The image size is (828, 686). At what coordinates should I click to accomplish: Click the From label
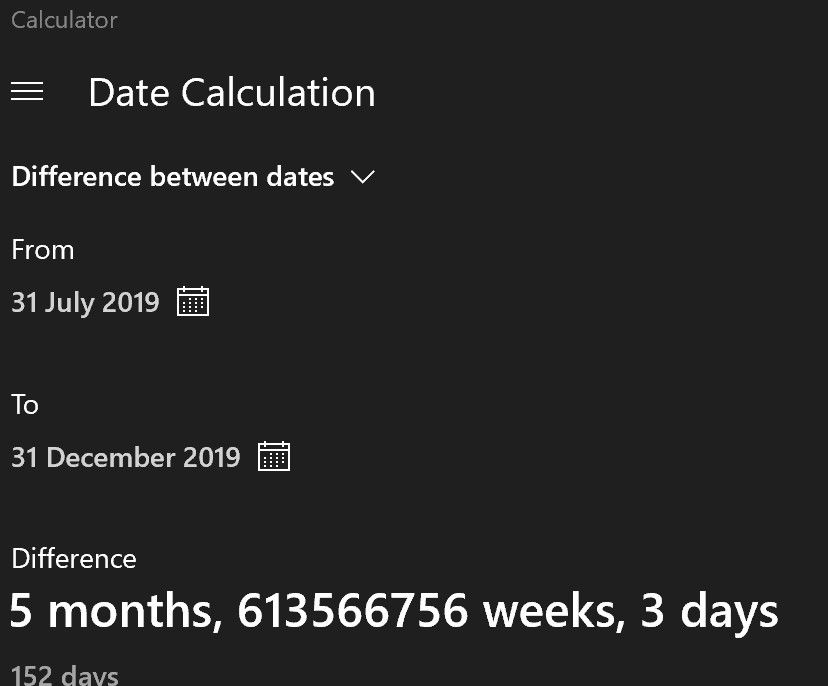pos(43,249)
